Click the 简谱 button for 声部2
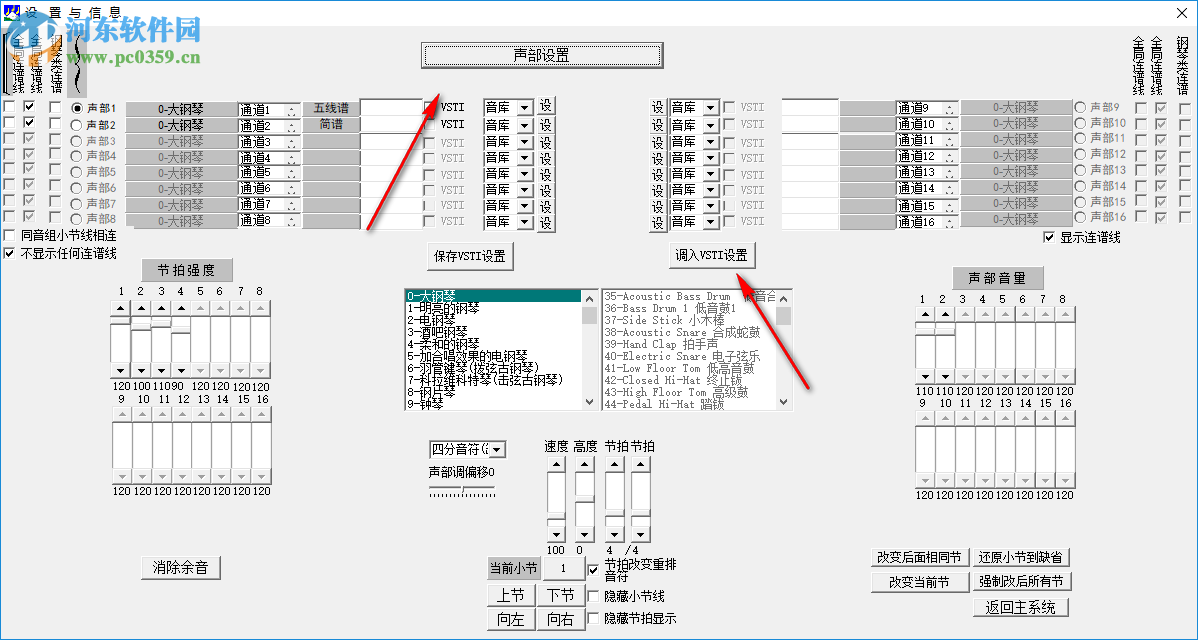This screenshot has width=1198, height=640. pyautogui.click(x=331, y=124)
